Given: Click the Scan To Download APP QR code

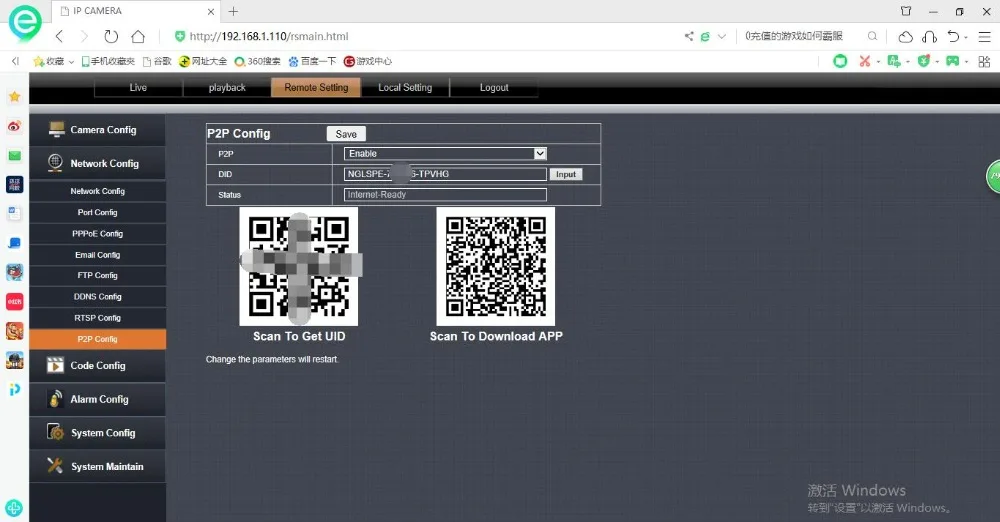Looking at the screenshot, I should pyautogui.click(x=496, y=266).
